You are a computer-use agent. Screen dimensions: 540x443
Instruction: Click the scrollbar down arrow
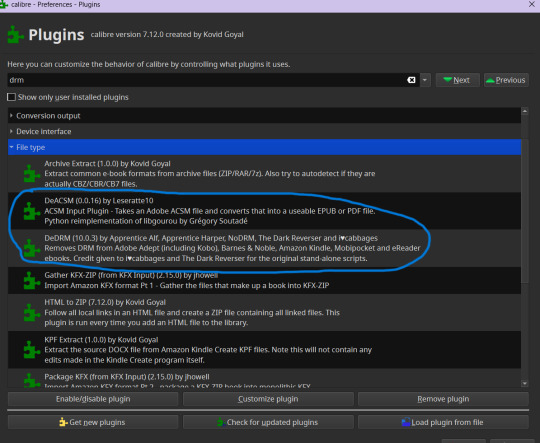(x=525, y=383)
